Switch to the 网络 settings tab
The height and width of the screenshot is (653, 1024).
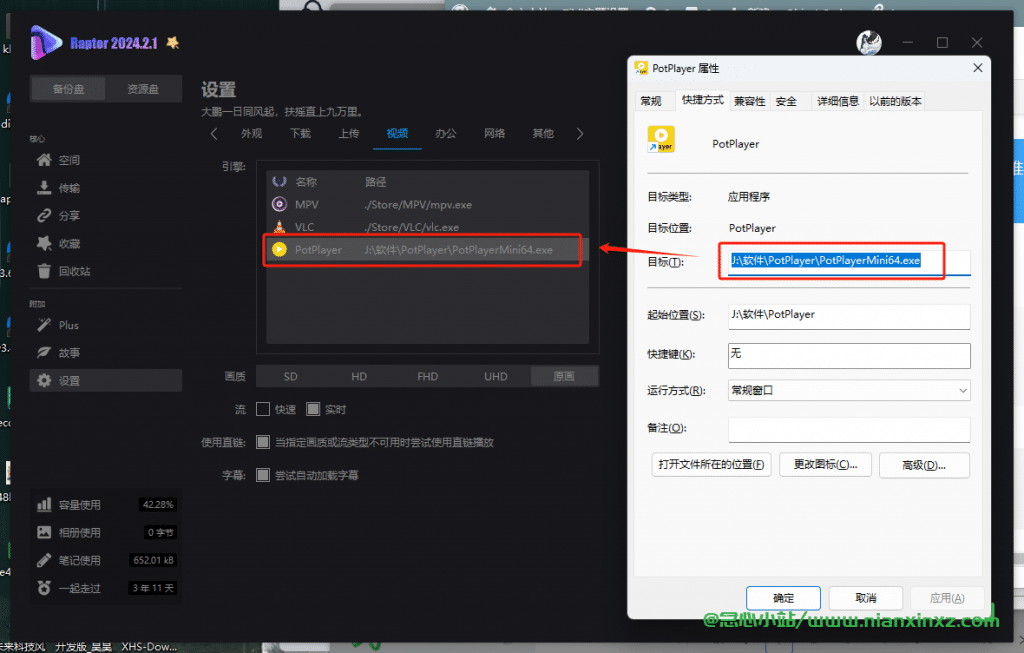[x=494, y=133]
